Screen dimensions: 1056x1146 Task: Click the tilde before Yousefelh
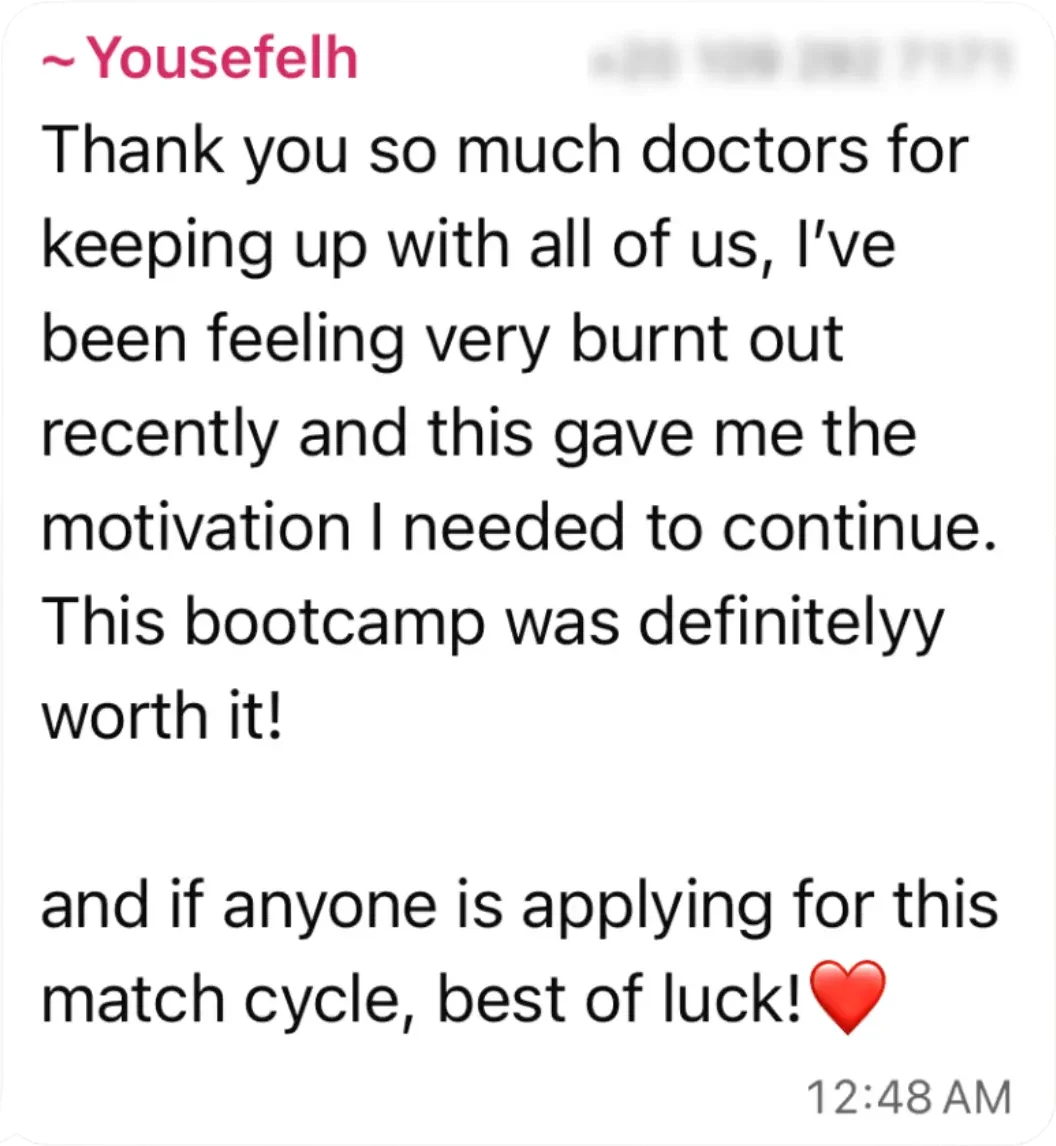point(58,60)
